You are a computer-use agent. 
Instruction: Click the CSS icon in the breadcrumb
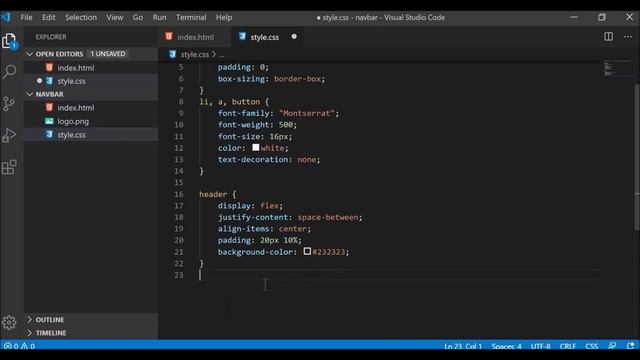coord(173,54)
